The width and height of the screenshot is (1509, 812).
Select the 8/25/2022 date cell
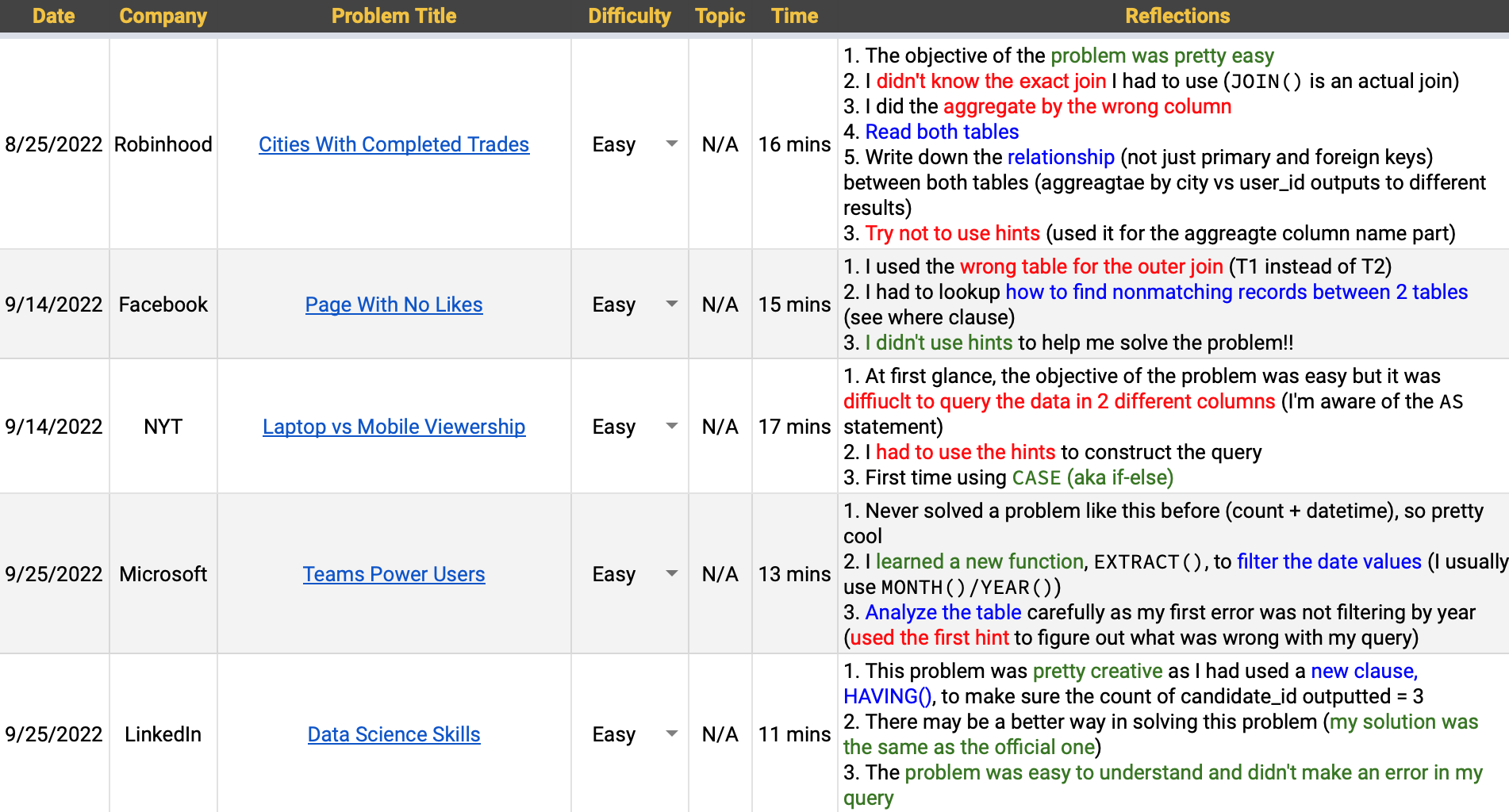point(54,144)
